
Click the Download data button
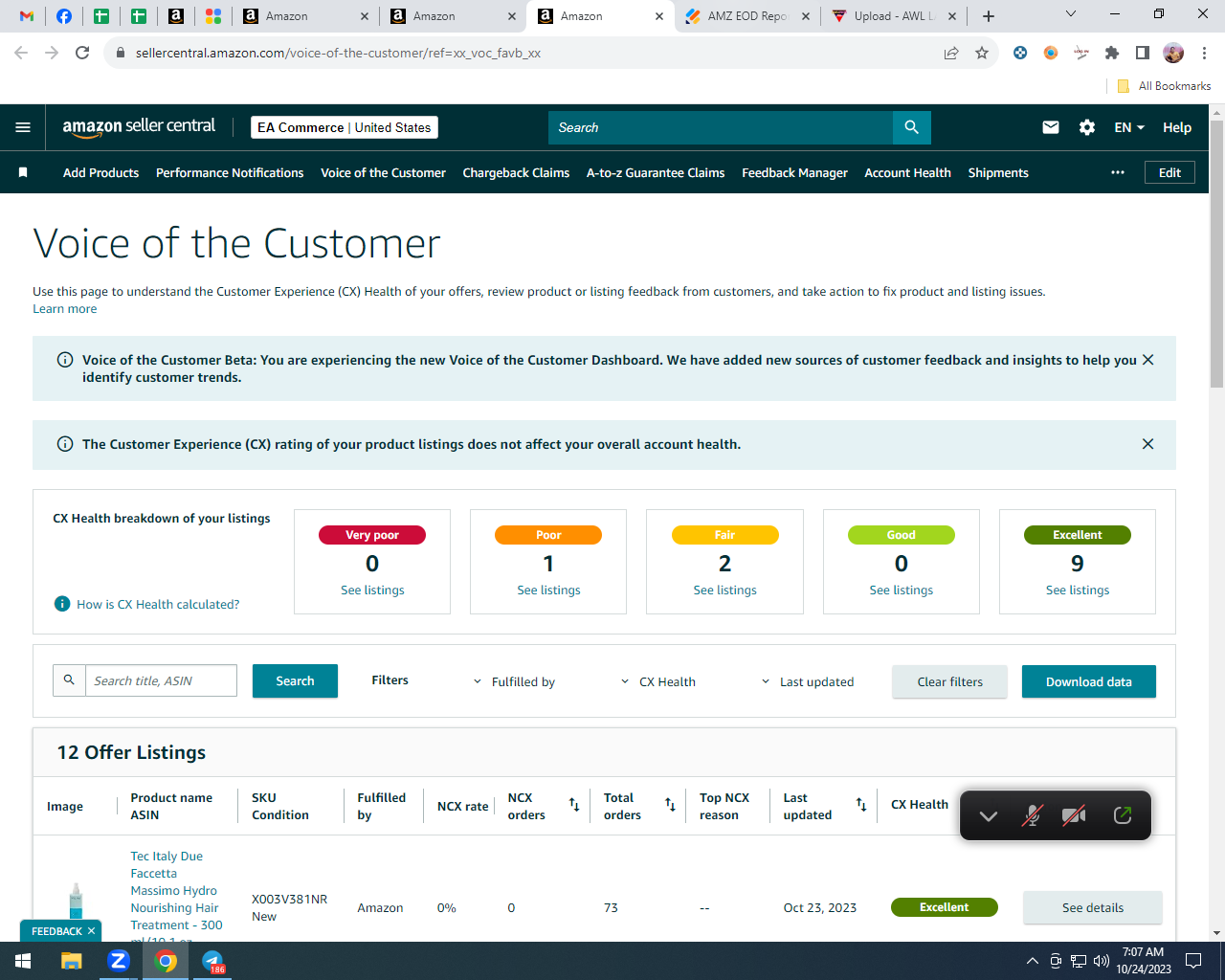(1089, 681)
